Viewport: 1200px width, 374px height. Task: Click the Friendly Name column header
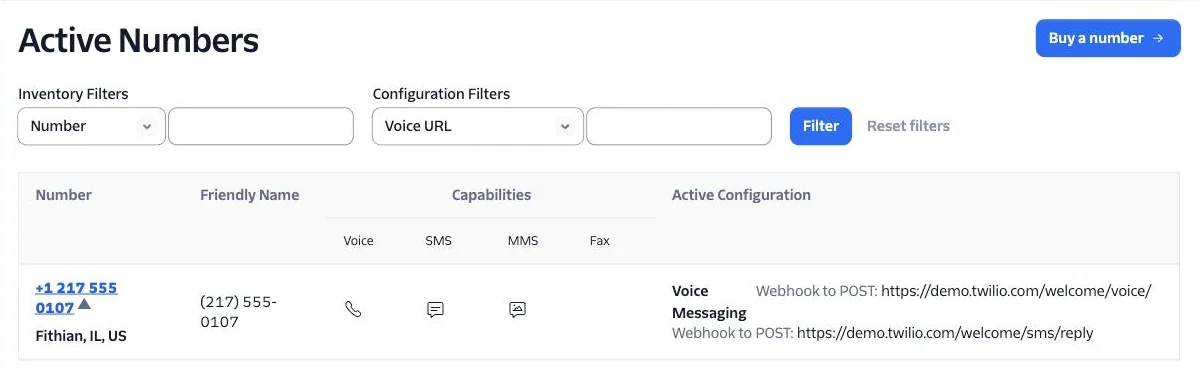pos(250,195)
